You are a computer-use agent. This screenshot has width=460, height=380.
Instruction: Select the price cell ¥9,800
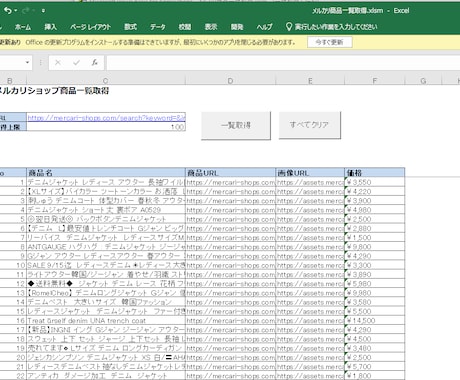click(375, 247)
